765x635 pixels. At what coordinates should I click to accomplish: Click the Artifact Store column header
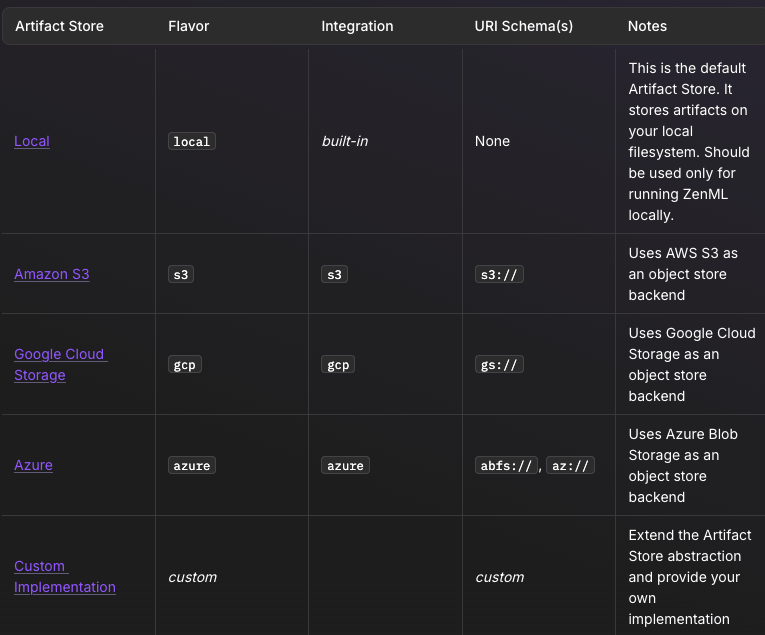tap(59, 26)
